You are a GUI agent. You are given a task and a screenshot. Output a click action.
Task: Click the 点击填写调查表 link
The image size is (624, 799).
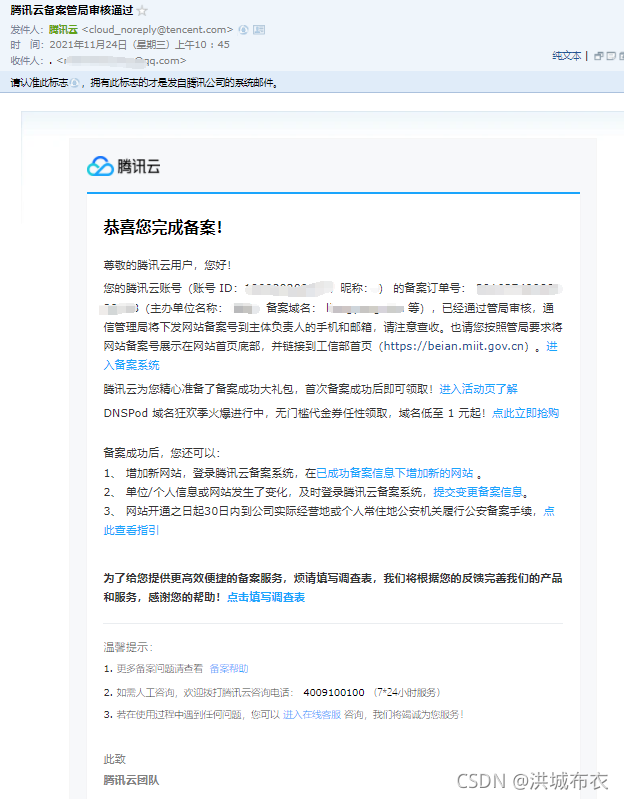pos(266,597)
